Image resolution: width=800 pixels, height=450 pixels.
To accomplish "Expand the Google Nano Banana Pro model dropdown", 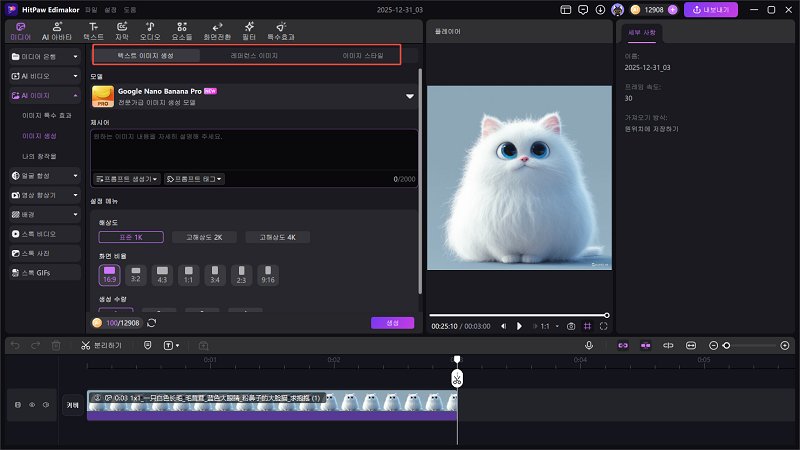I will coord(409,96).
